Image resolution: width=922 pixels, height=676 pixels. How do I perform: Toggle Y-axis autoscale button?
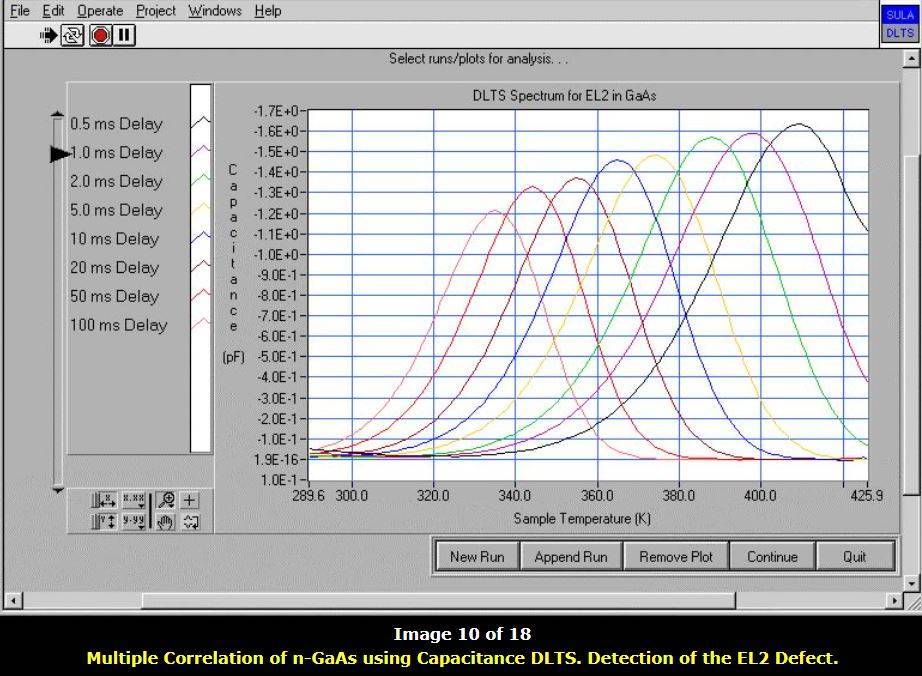point(103,521)
